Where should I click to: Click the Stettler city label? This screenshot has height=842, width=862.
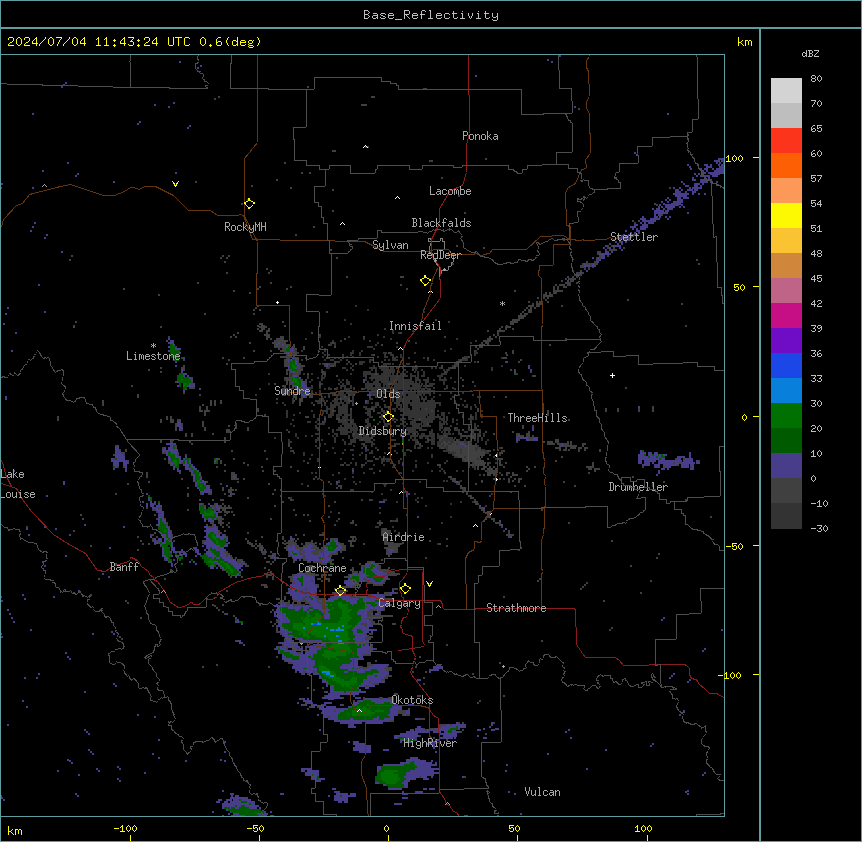coord(634,237)
